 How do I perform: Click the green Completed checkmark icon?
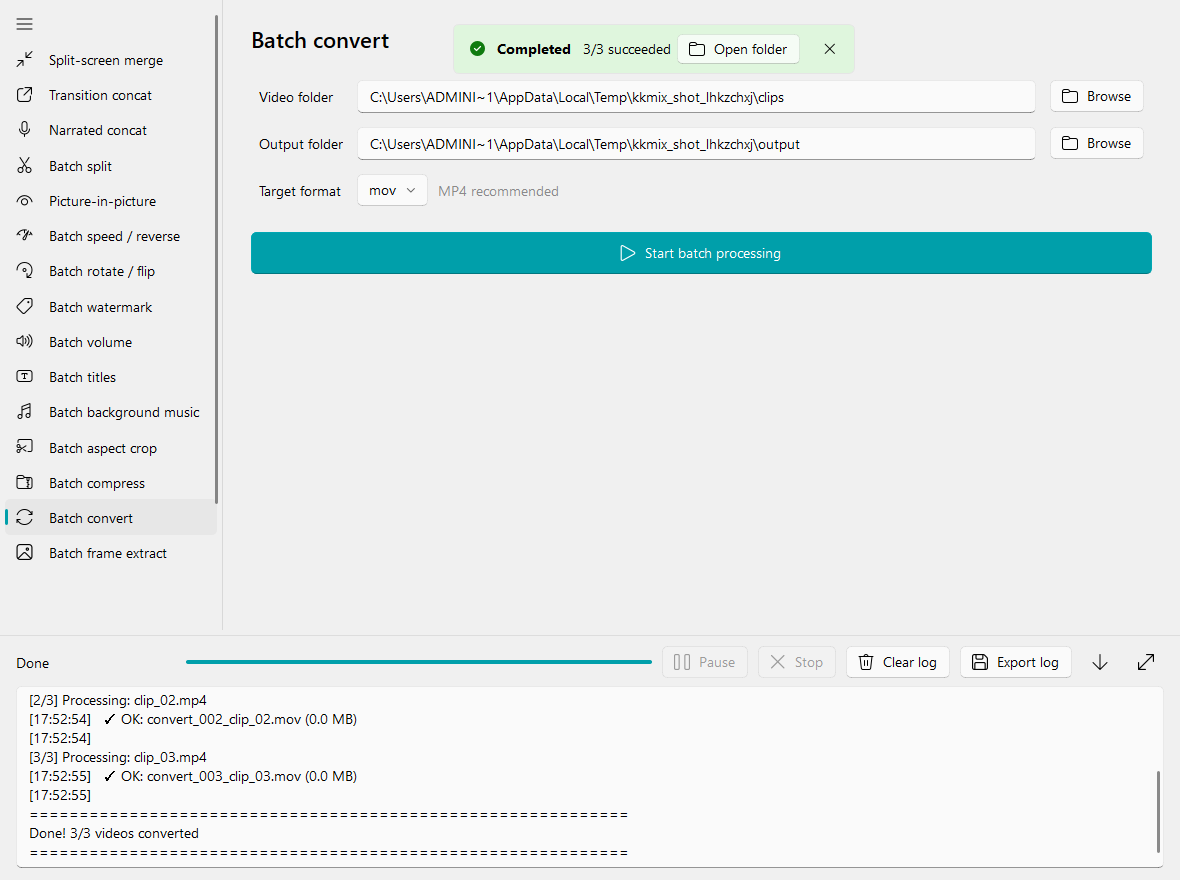477,49
